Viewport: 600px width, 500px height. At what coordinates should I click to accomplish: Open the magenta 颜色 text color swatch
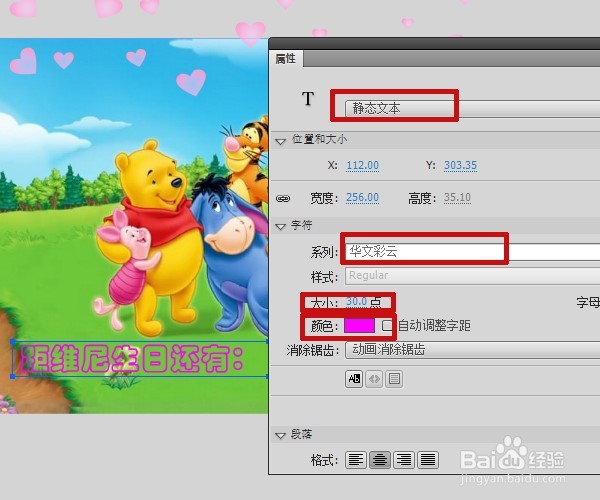[x=359, y=326]
